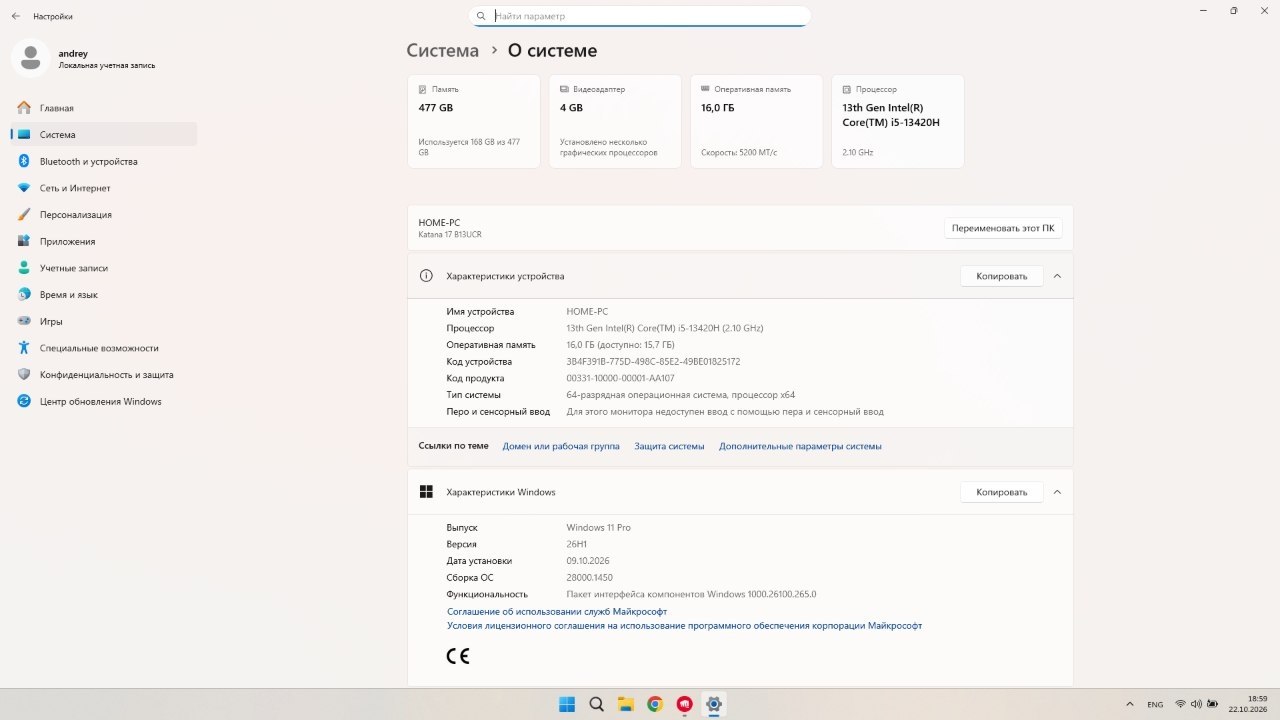
Task: Open Дополнительные параметры системы link
Action: (x=800, y=446)
